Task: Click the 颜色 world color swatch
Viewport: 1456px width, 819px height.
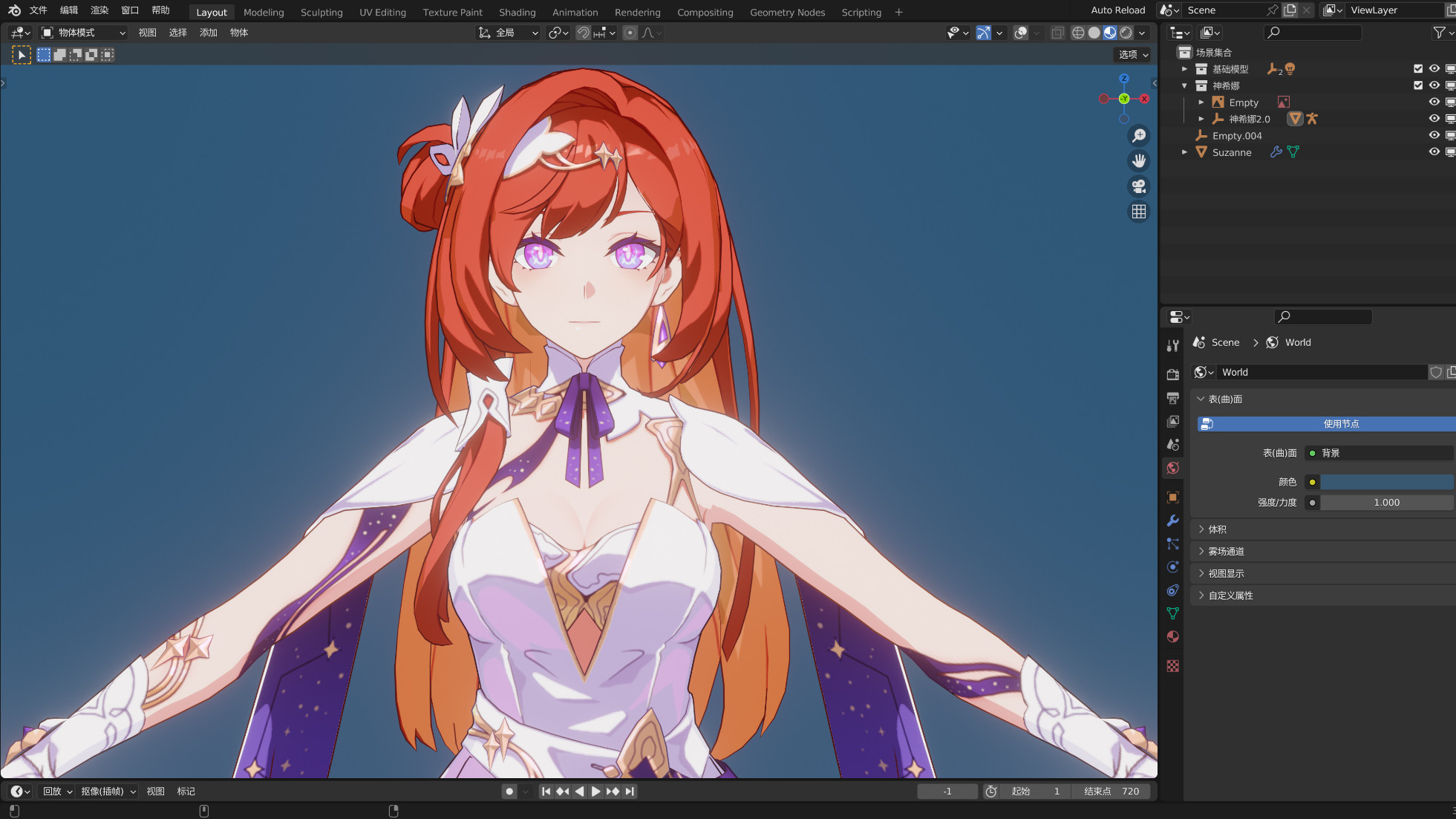Action: (1385, 482)
